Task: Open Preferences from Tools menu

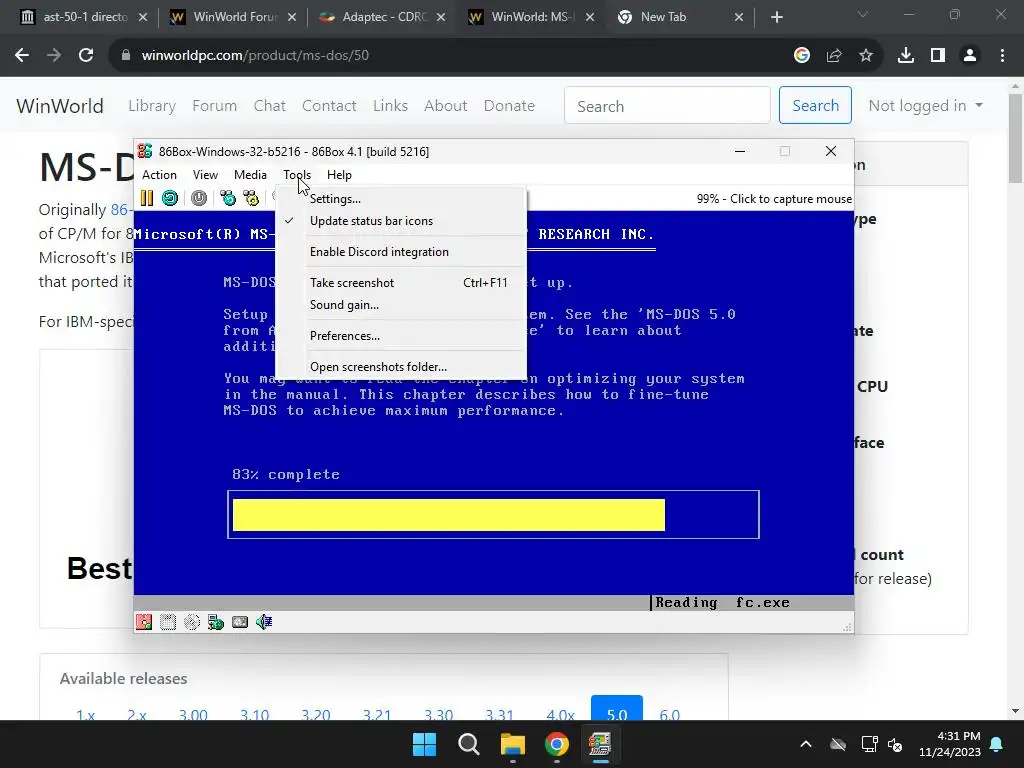Action: [x=401, y=336]
